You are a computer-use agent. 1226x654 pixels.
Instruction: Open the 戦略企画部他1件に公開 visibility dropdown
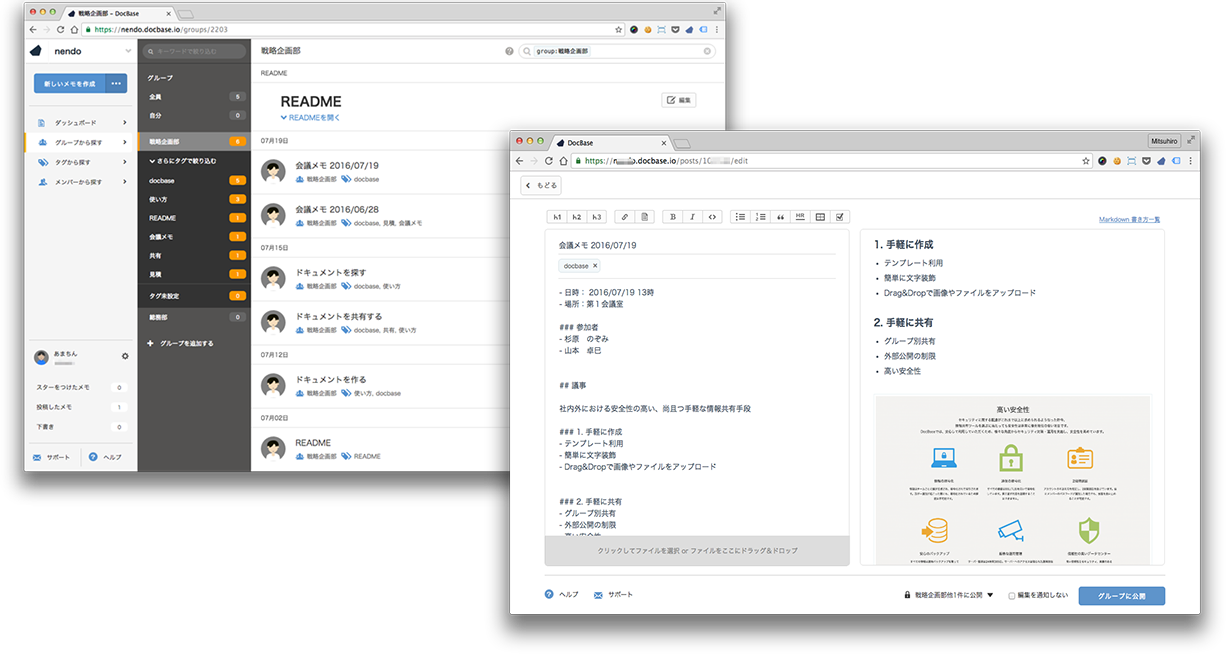[948, 596]
